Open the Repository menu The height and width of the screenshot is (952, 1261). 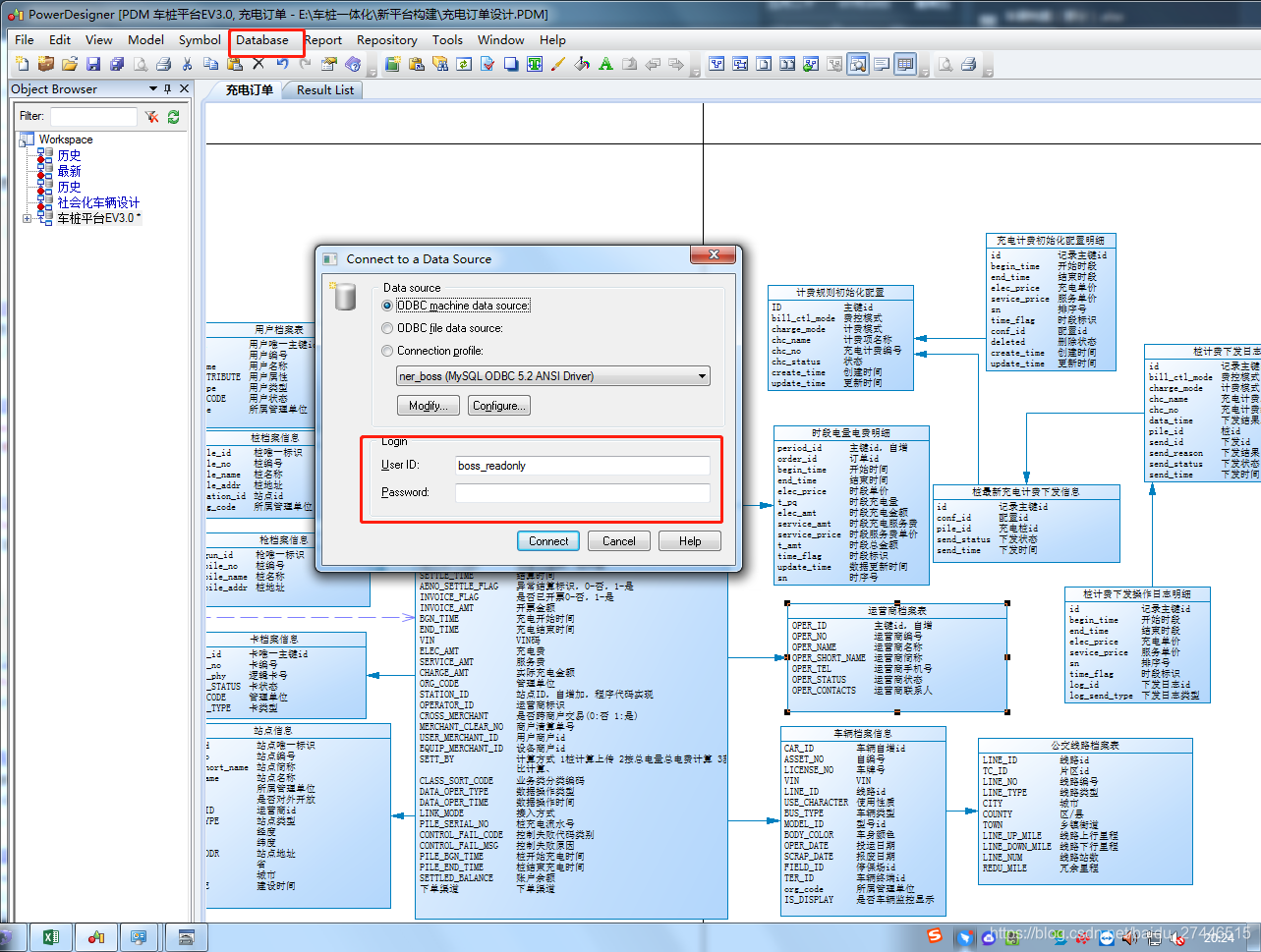(x=387, y=40)
